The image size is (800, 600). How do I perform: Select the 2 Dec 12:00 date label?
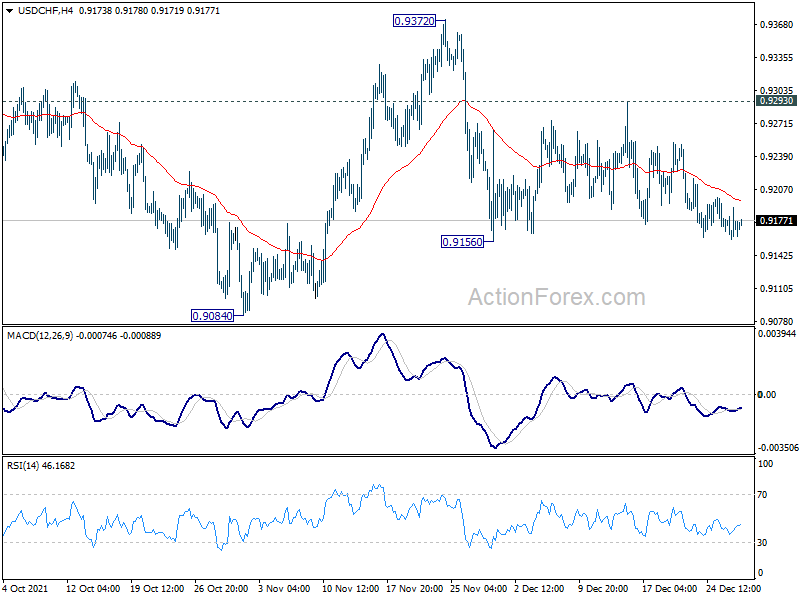pos(539,588)
